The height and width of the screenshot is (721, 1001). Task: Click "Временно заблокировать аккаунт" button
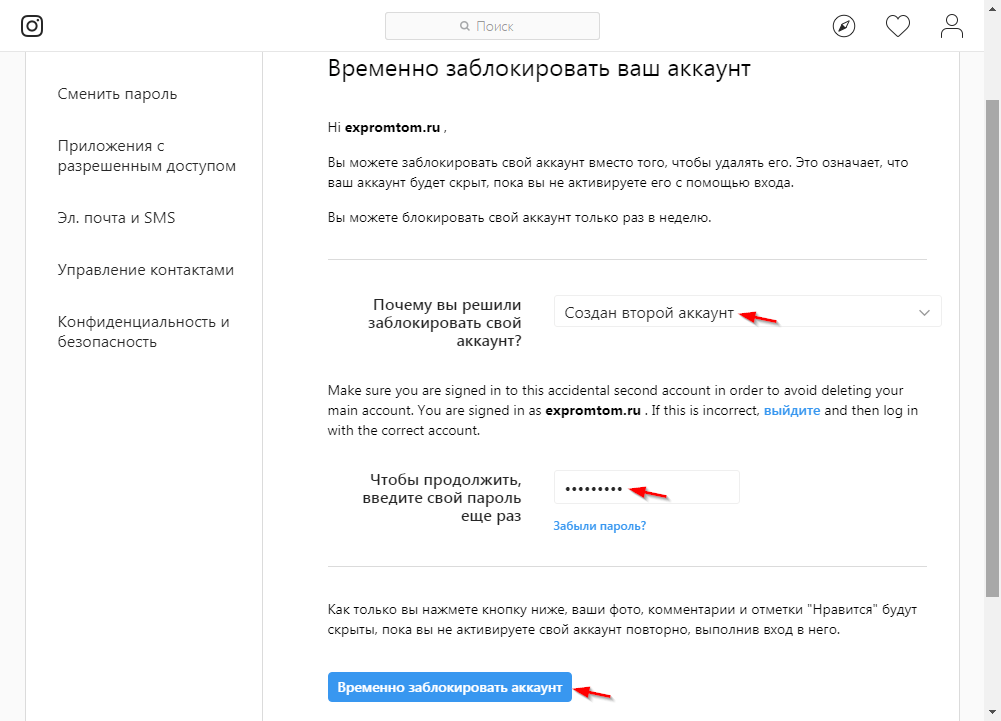[449, 687]
